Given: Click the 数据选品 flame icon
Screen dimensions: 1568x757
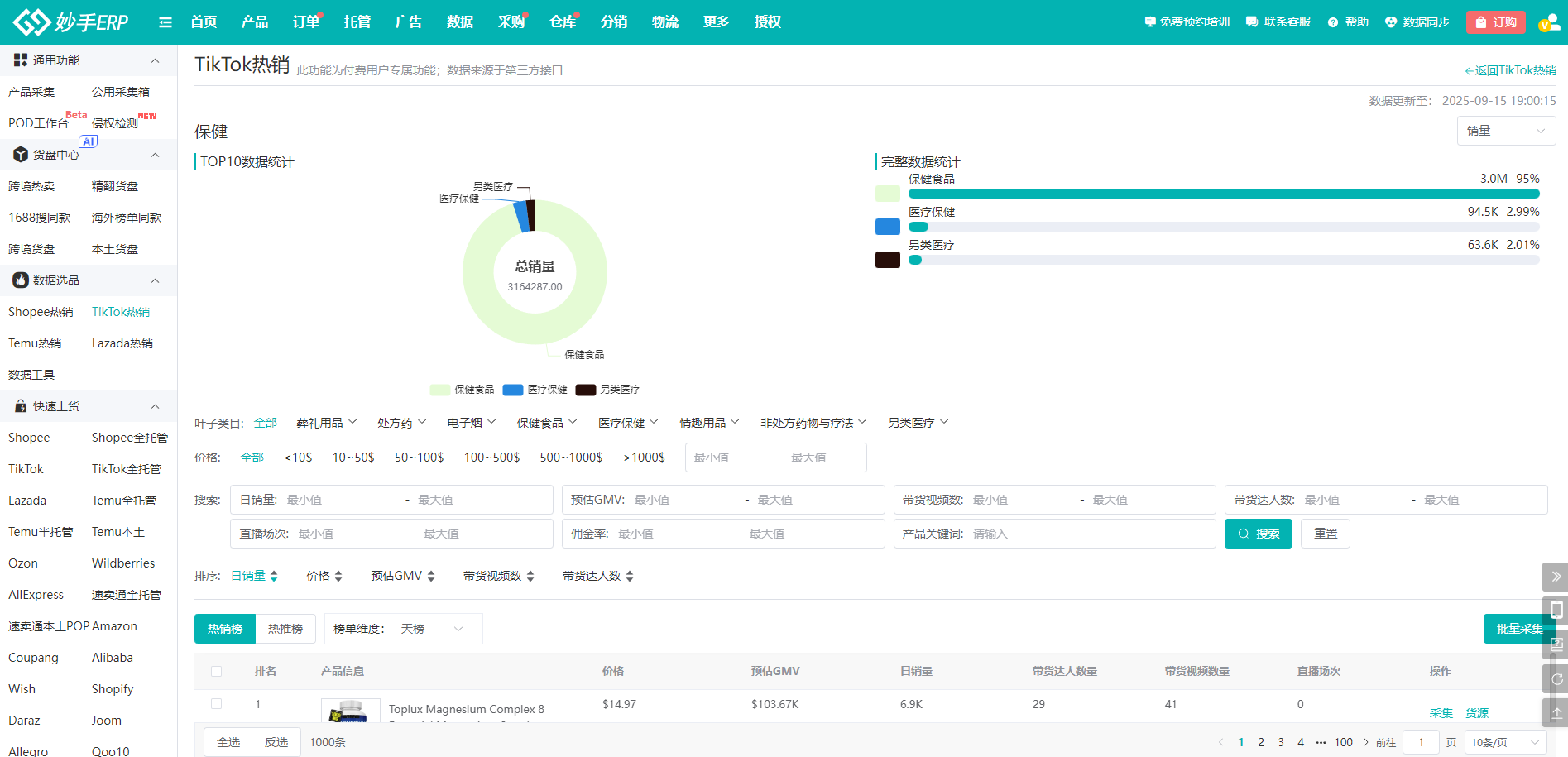Looking at the screenshot, I should click(21, 280).
